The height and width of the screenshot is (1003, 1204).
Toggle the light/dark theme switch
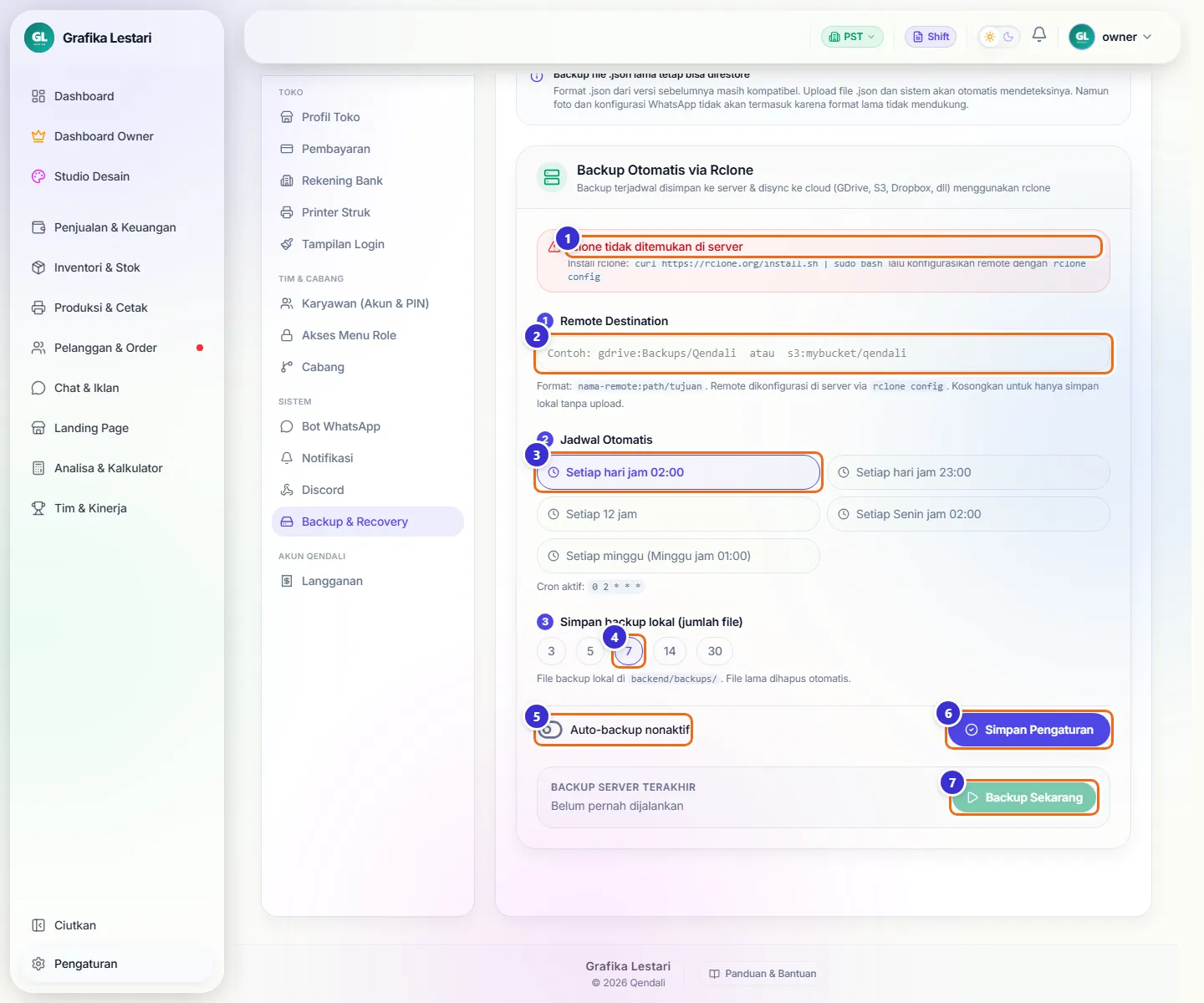999,37
